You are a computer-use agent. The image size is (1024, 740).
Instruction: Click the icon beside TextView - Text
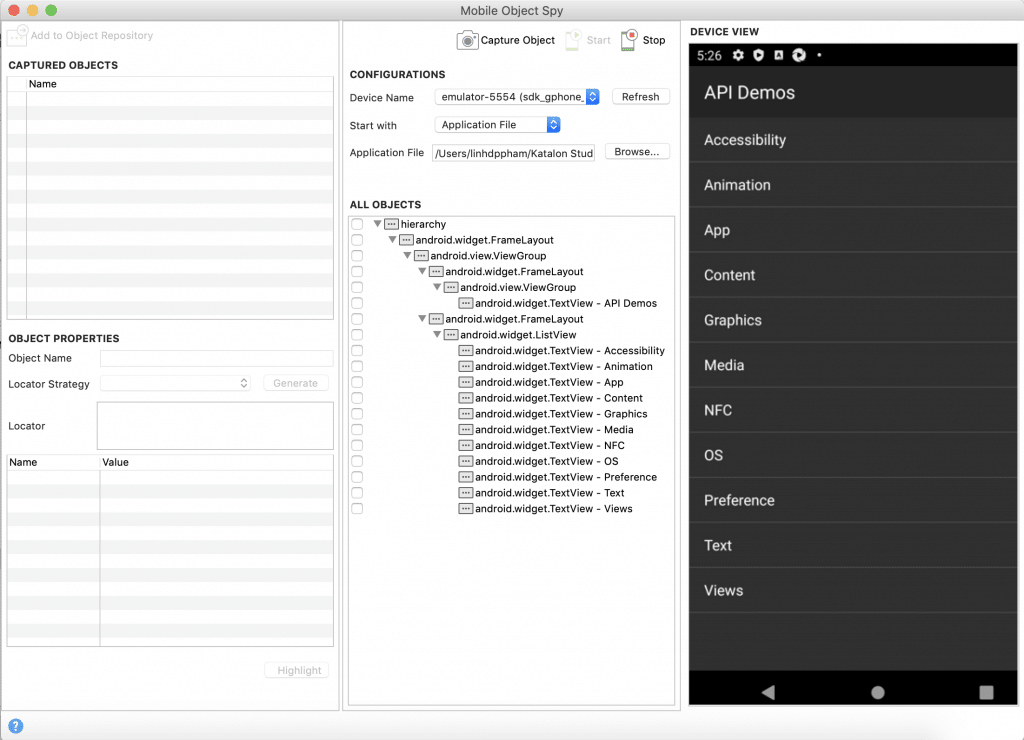click(466, 493)
